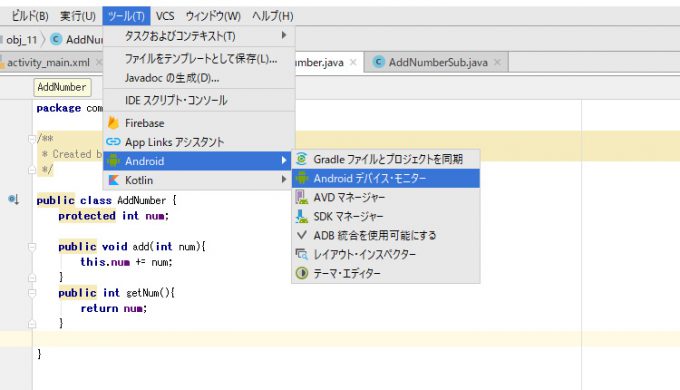Click closing fold marker of getNum method
The image size is (680, 390).
tap(32, 324)
